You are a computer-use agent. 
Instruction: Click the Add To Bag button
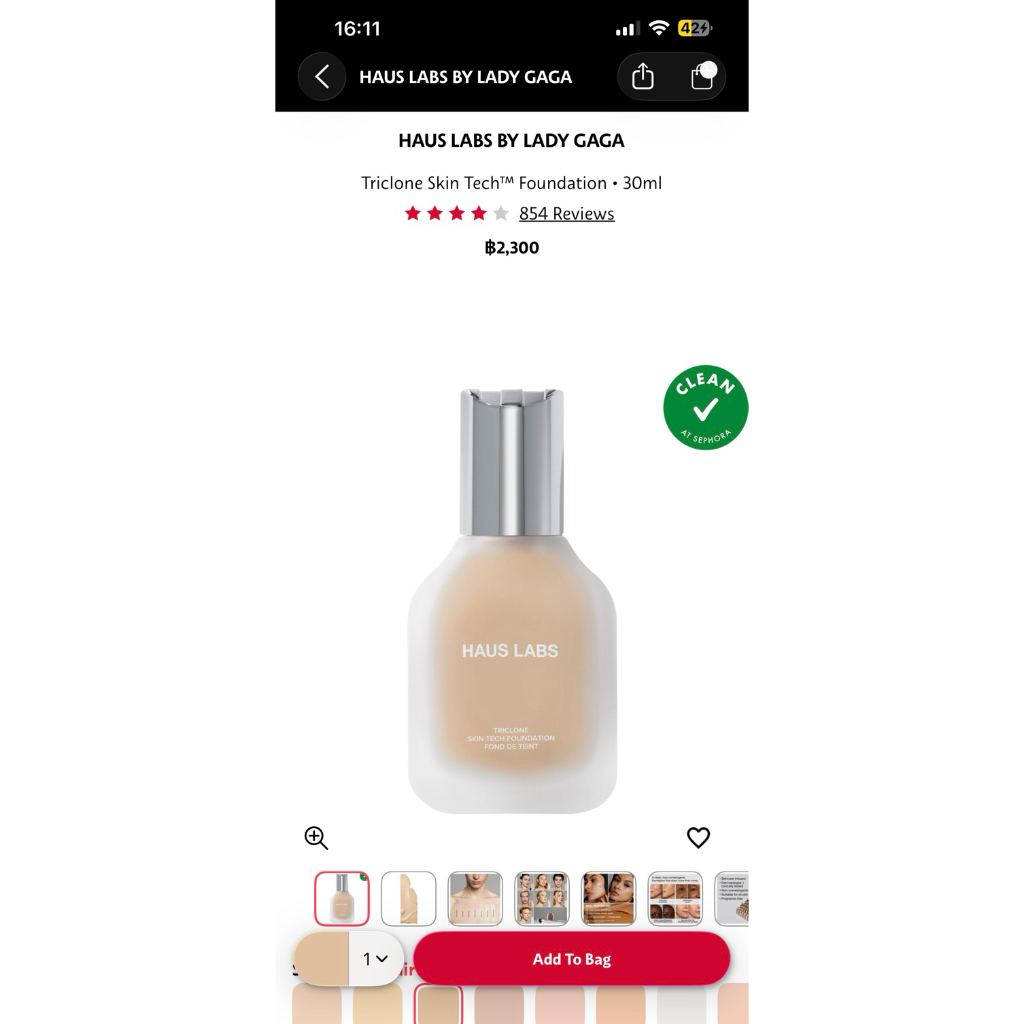pos(571,959)
